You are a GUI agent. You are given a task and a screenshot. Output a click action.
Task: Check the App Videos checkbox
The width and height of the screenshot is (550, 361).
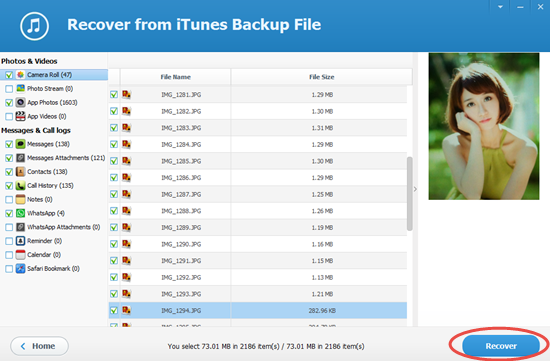click(x=9, y=116)
